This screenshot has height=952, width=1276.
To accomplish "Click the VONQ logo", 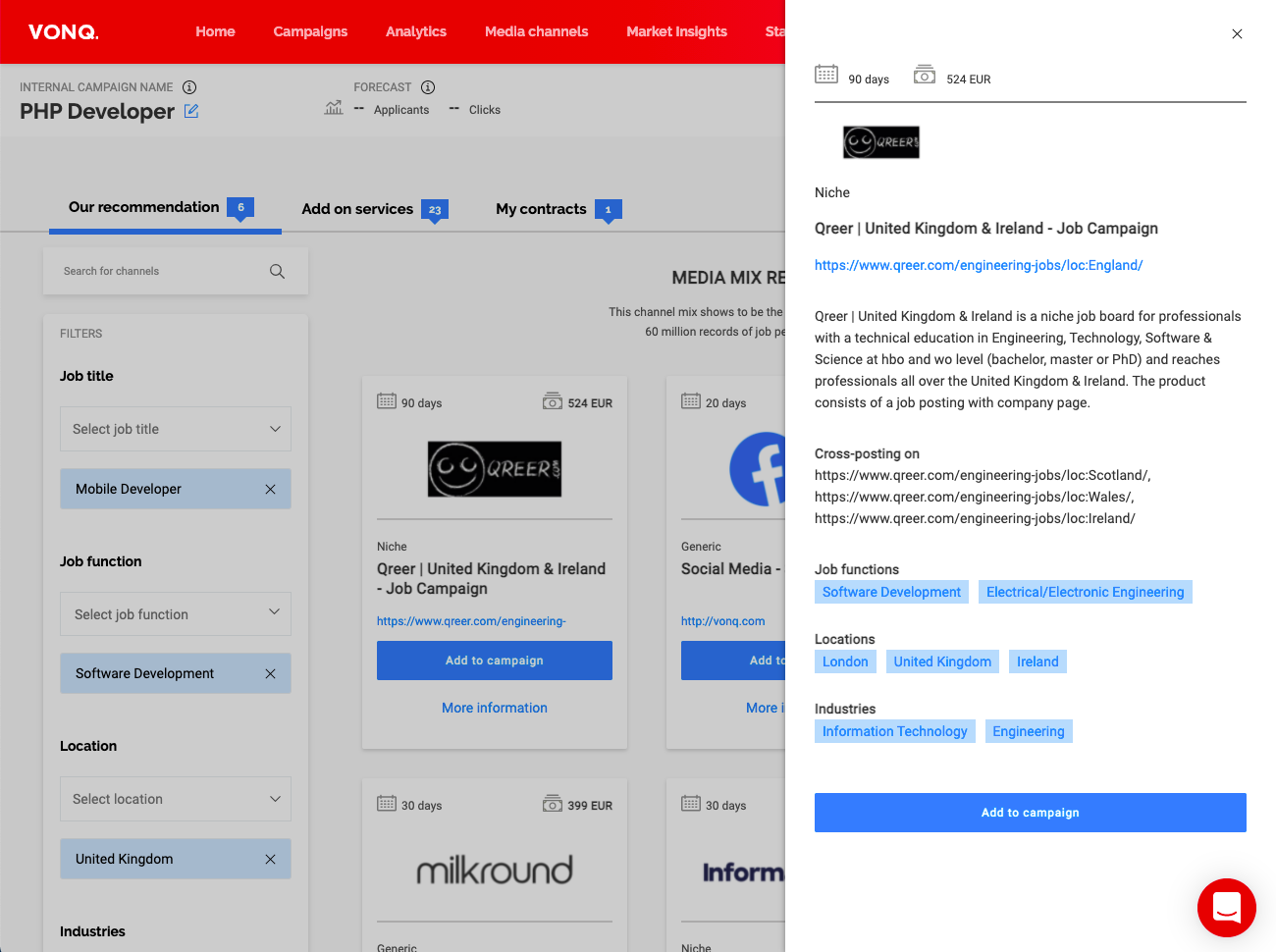I will (64, 31).
